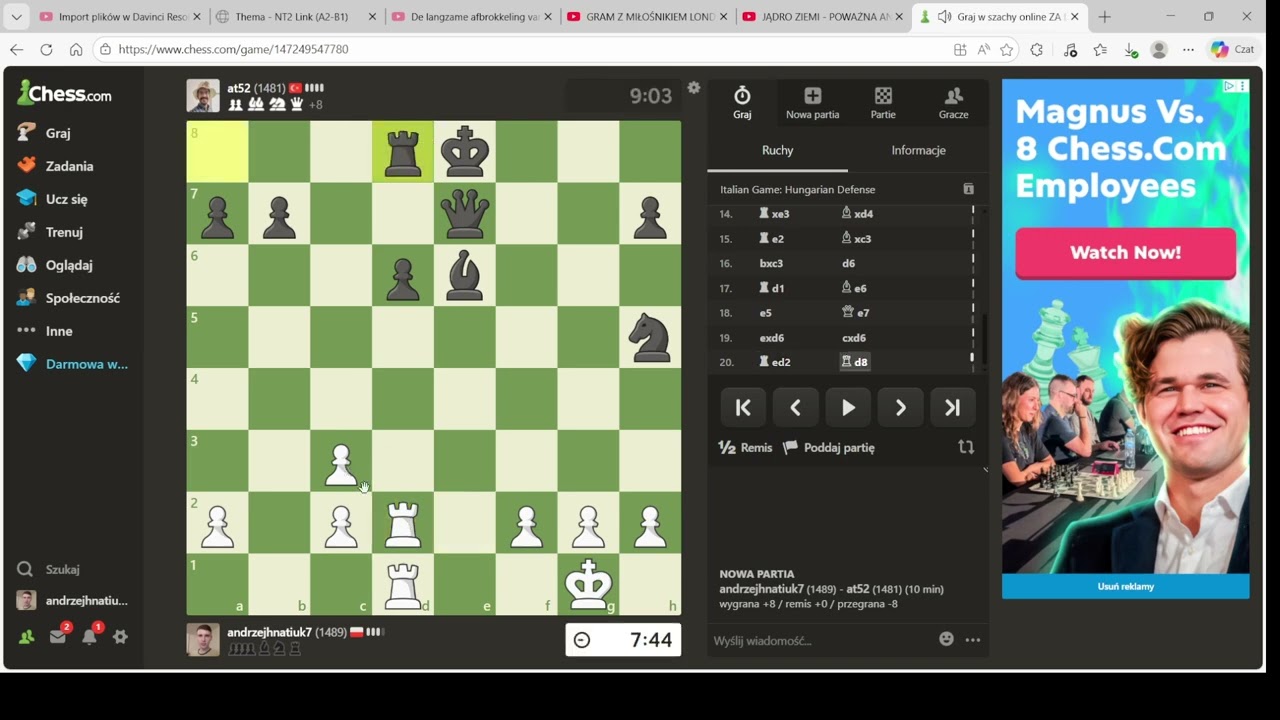The width and height of the screenshot is (1280, 720).
Task: Refresh the page
Action: pos(46,49)
